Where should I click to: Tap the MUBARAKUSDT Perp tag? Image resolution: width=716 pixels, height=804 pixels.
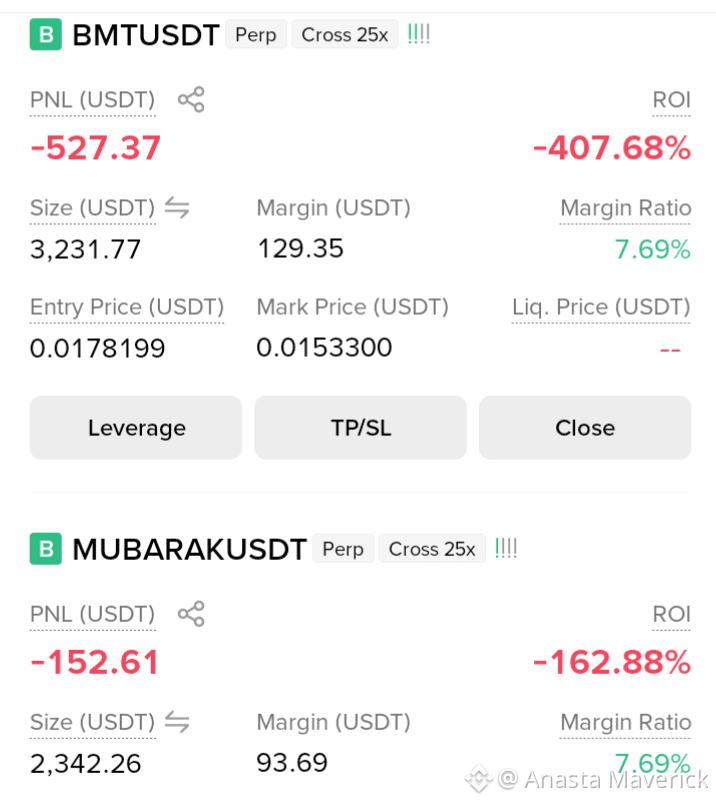click(343, 549)
